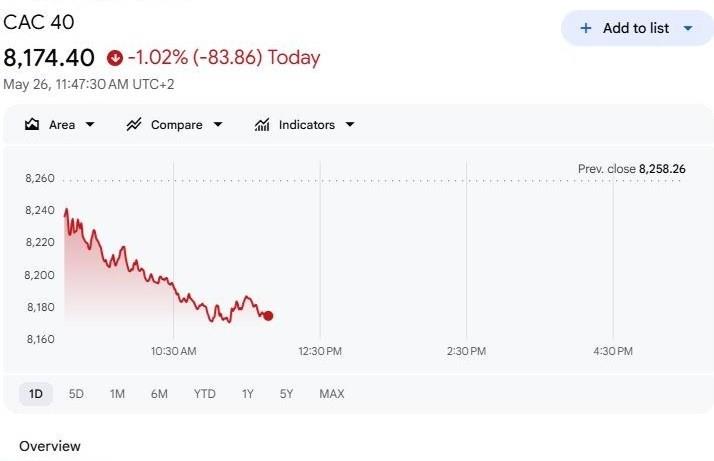Click the red down-arrow change icon
Viewport: 714px width, 461px height.
click(x=115, y=58)
